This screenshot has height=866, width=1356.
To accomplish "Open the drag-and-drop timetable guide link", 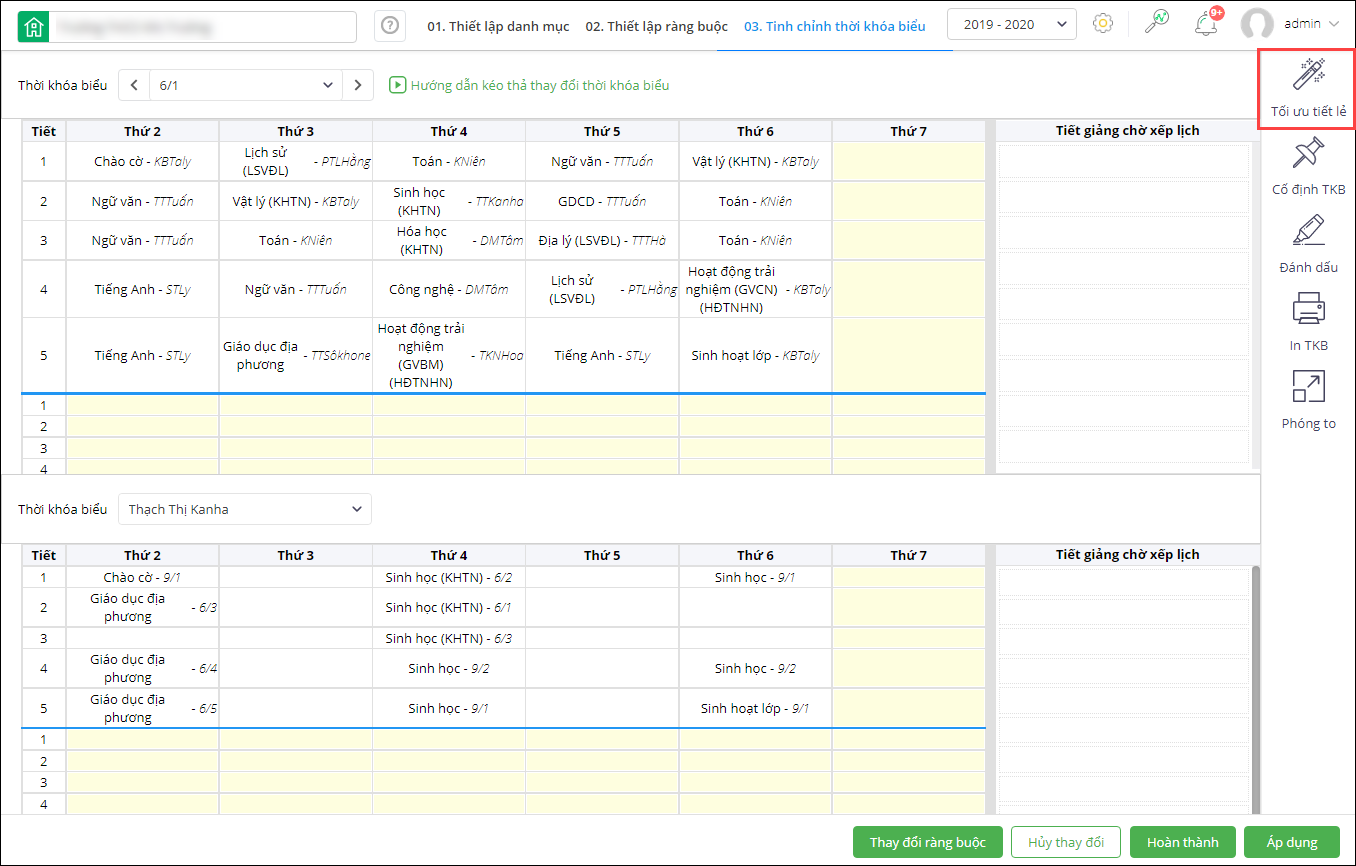I will (x=529, y=86).
